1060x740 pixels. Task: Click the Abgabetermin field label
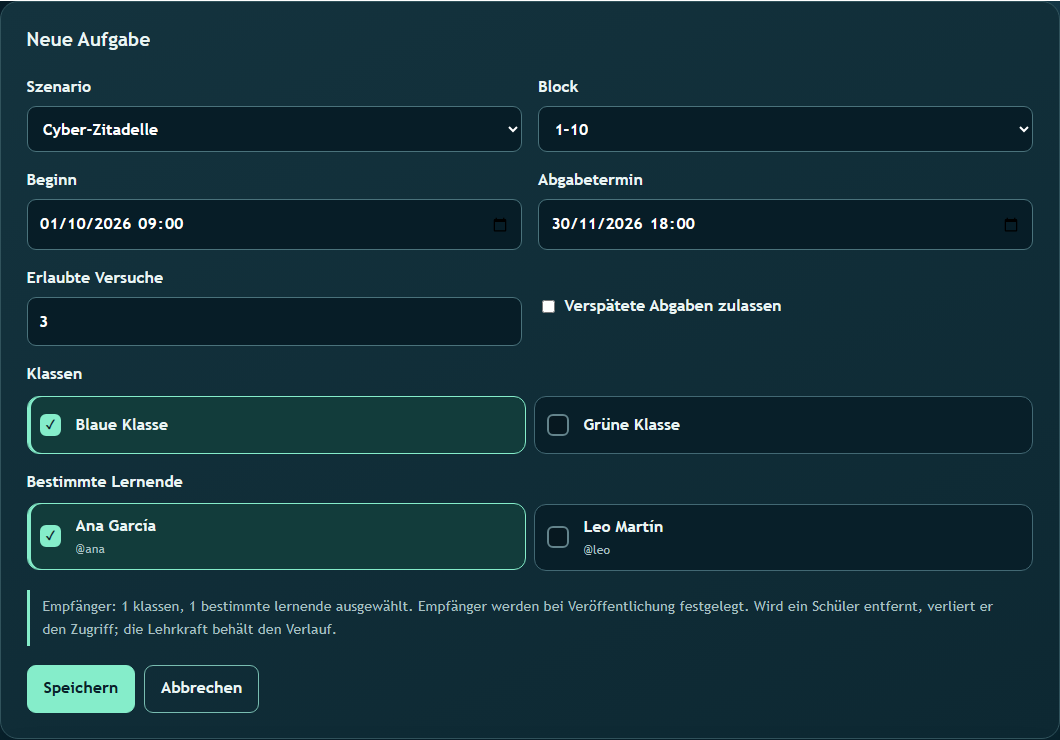click(590, 180)
